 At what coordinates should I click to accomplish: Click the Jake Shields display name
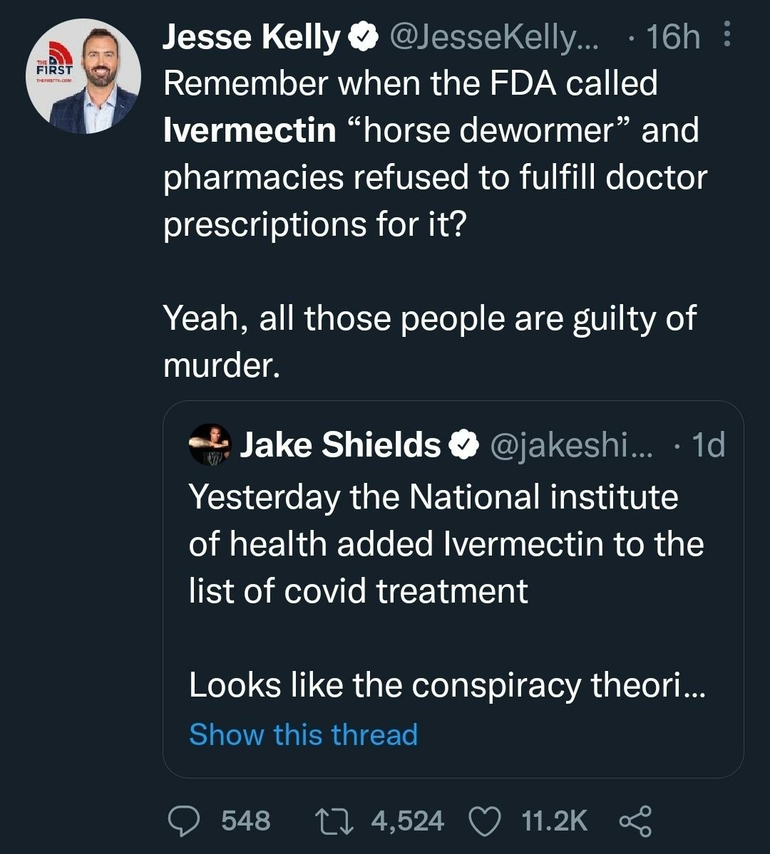tap(340, 446)
